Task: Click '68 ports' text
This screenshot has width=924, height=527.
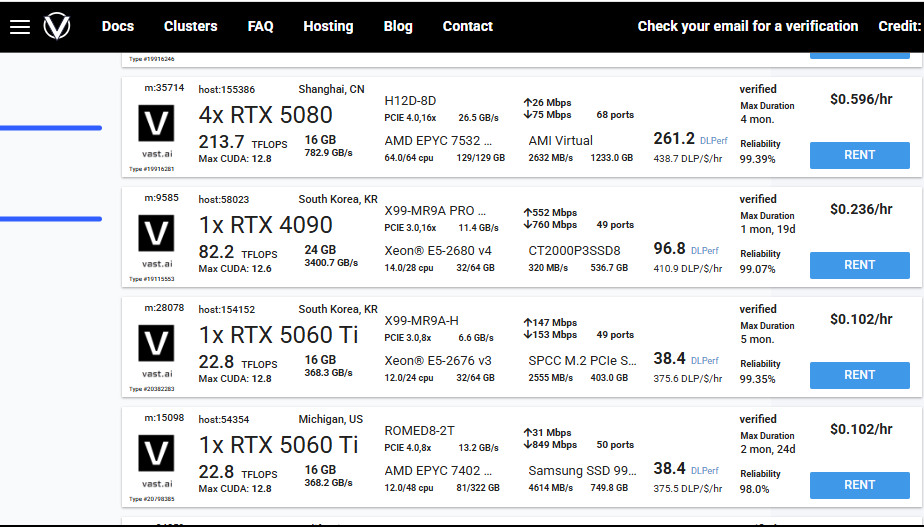Action: (x=615, y=115)
